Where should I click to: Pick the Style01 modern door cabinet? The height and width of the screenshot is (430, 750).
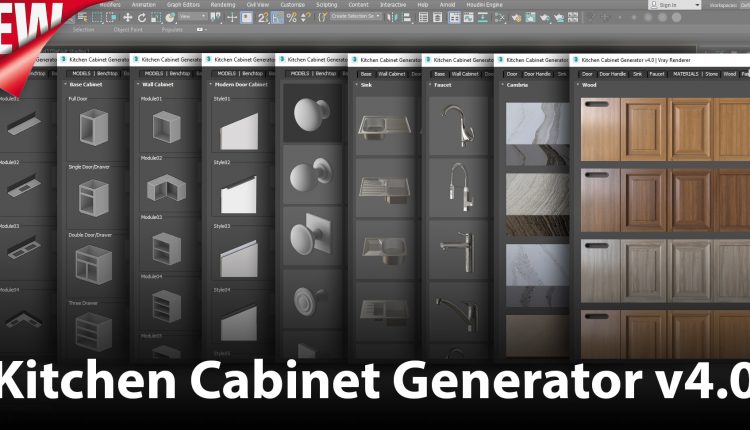(x=237, y=130)
